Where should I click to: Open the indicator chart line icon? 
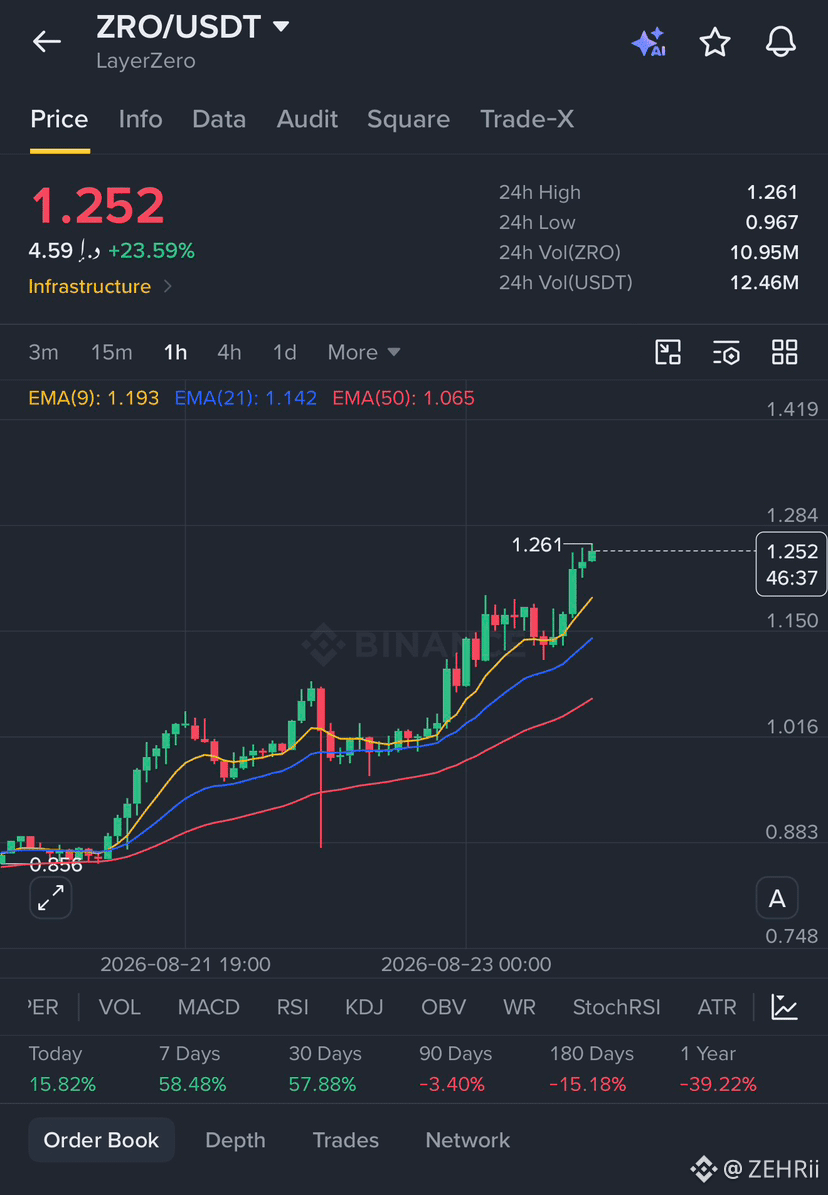click(785, 1007)
